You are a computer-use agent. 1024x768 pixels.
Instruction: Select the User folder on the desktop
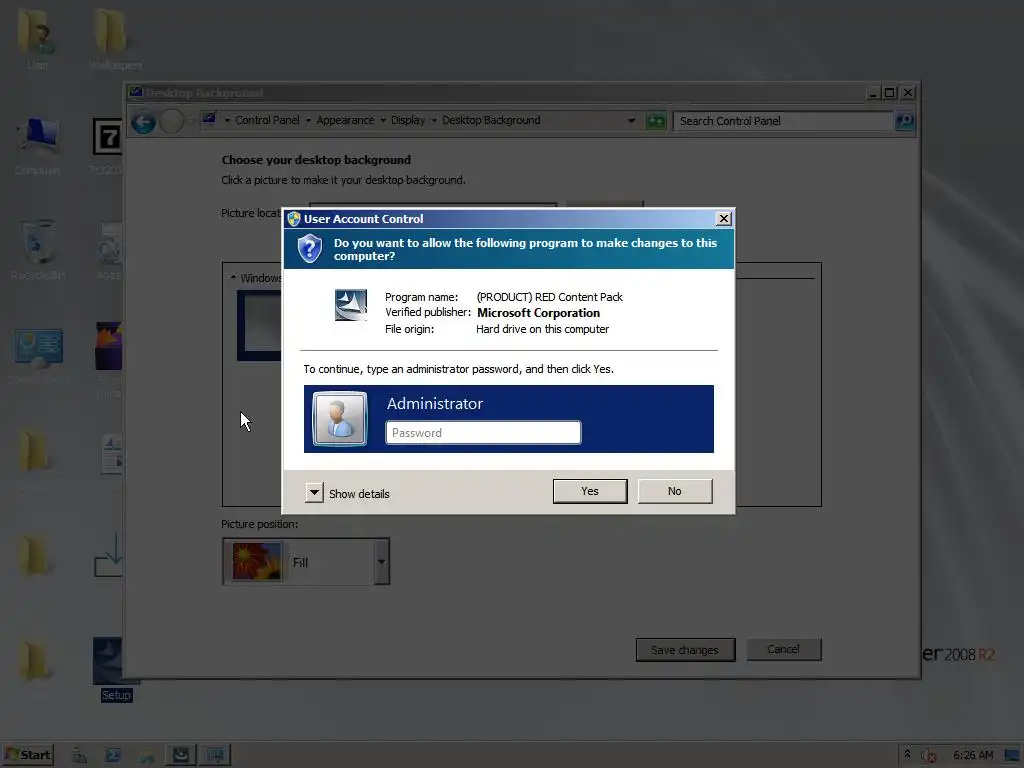(x=37, y=39)
